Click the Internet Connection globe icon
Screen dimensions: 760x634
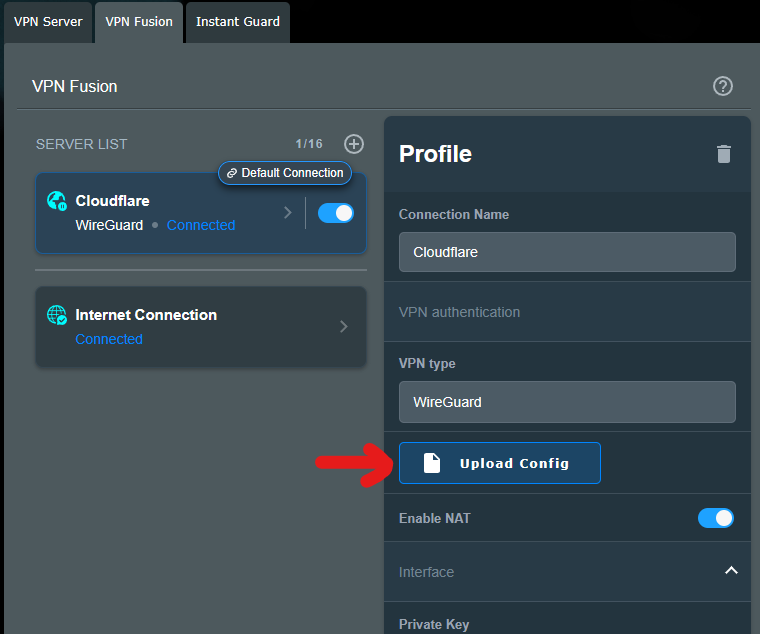point(57,315)
